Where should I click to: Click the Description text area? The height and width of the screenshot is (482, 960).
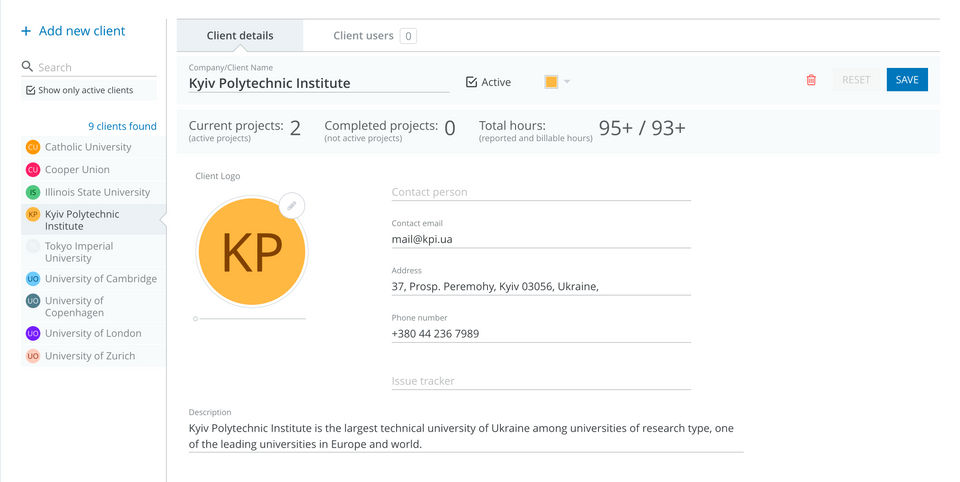(x=466, y=436)
